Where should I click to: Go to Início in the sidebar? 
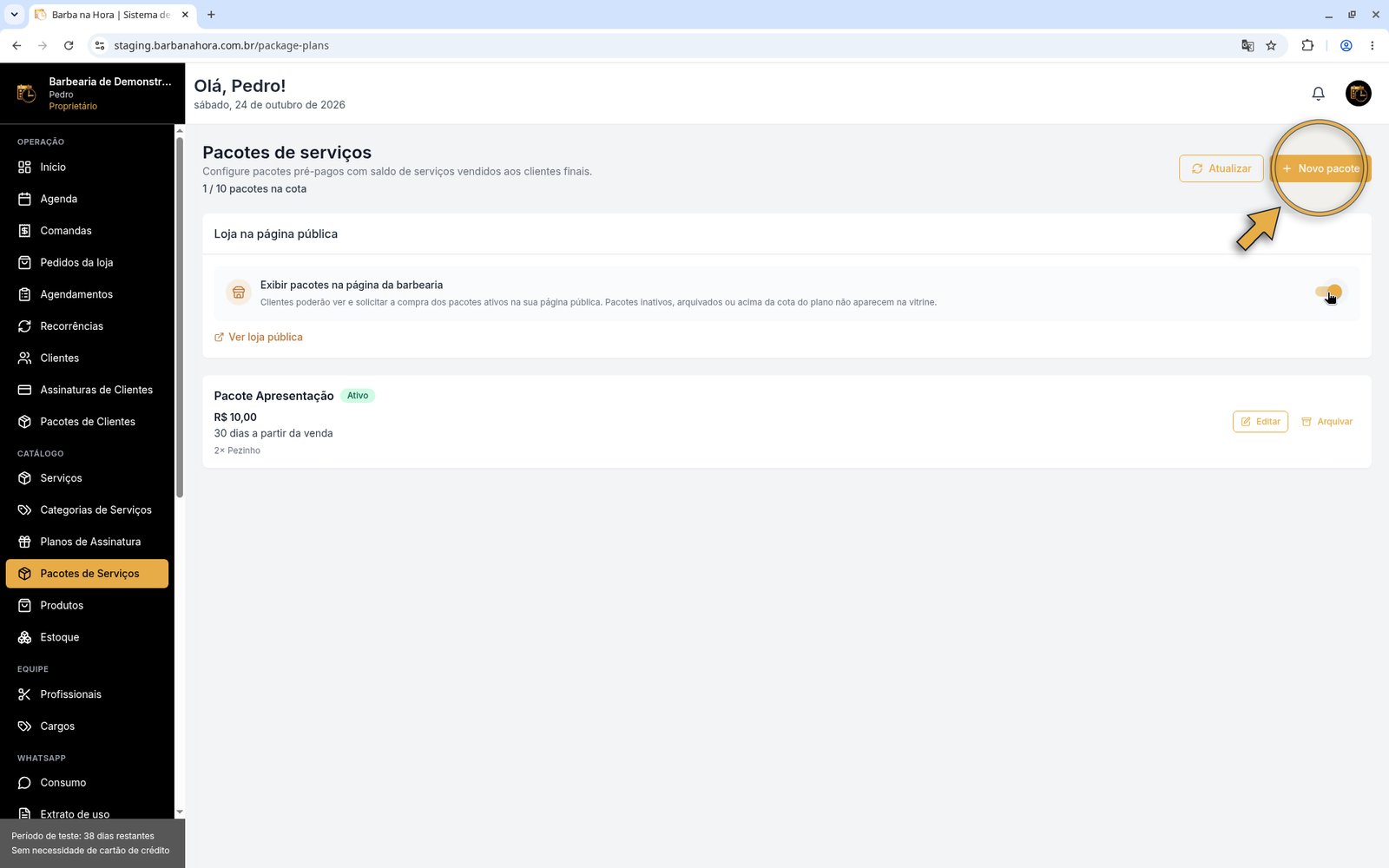[87, 167]
